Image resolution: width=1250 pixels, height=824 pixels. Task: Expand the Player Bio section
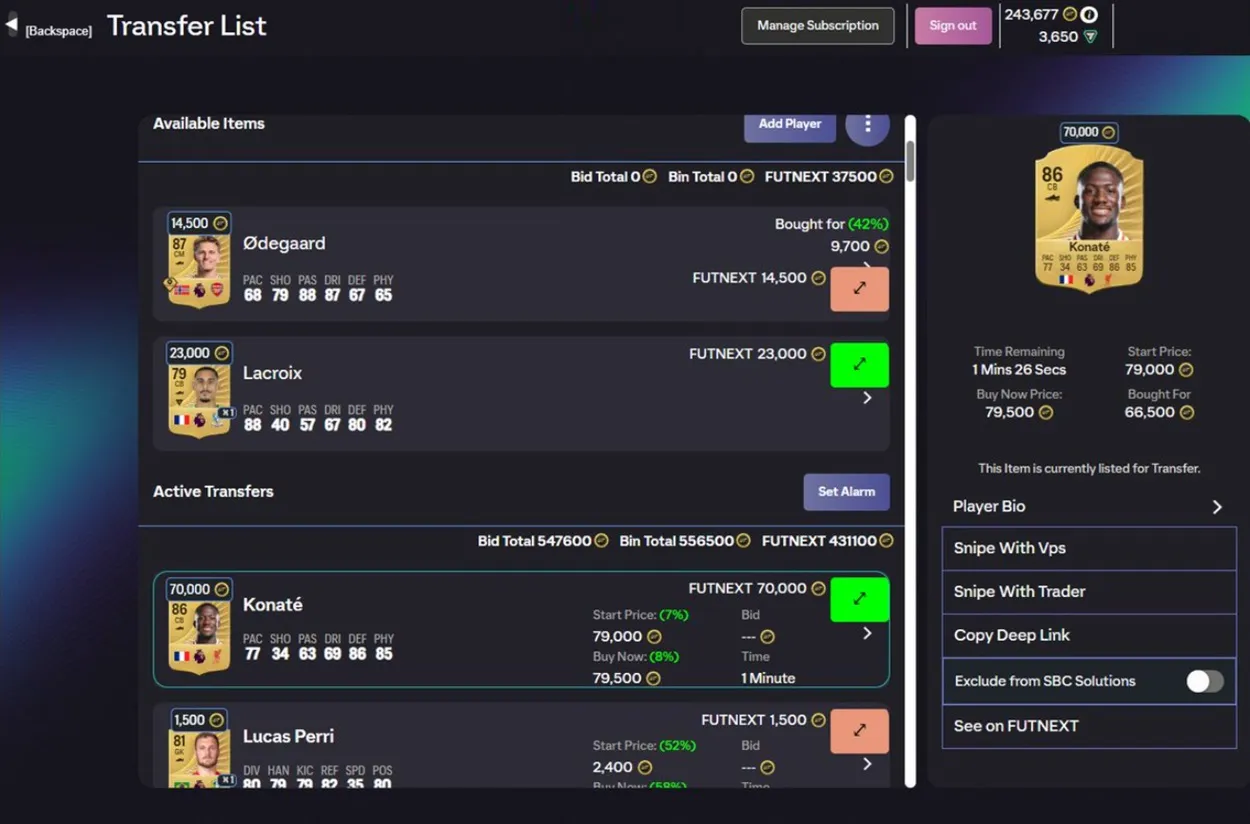pyautogui.click(x=1216, y=507)
